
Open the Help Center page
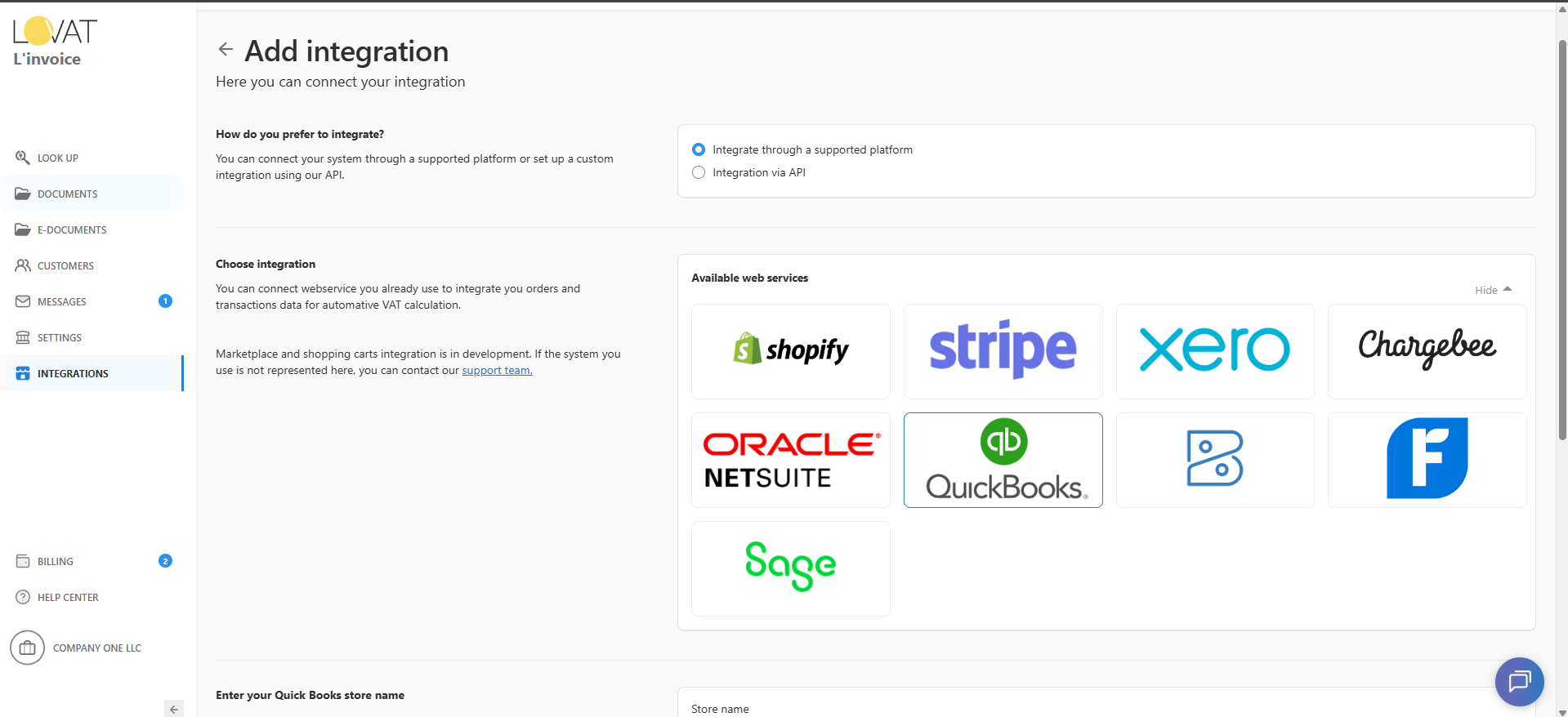pos(68,597)
